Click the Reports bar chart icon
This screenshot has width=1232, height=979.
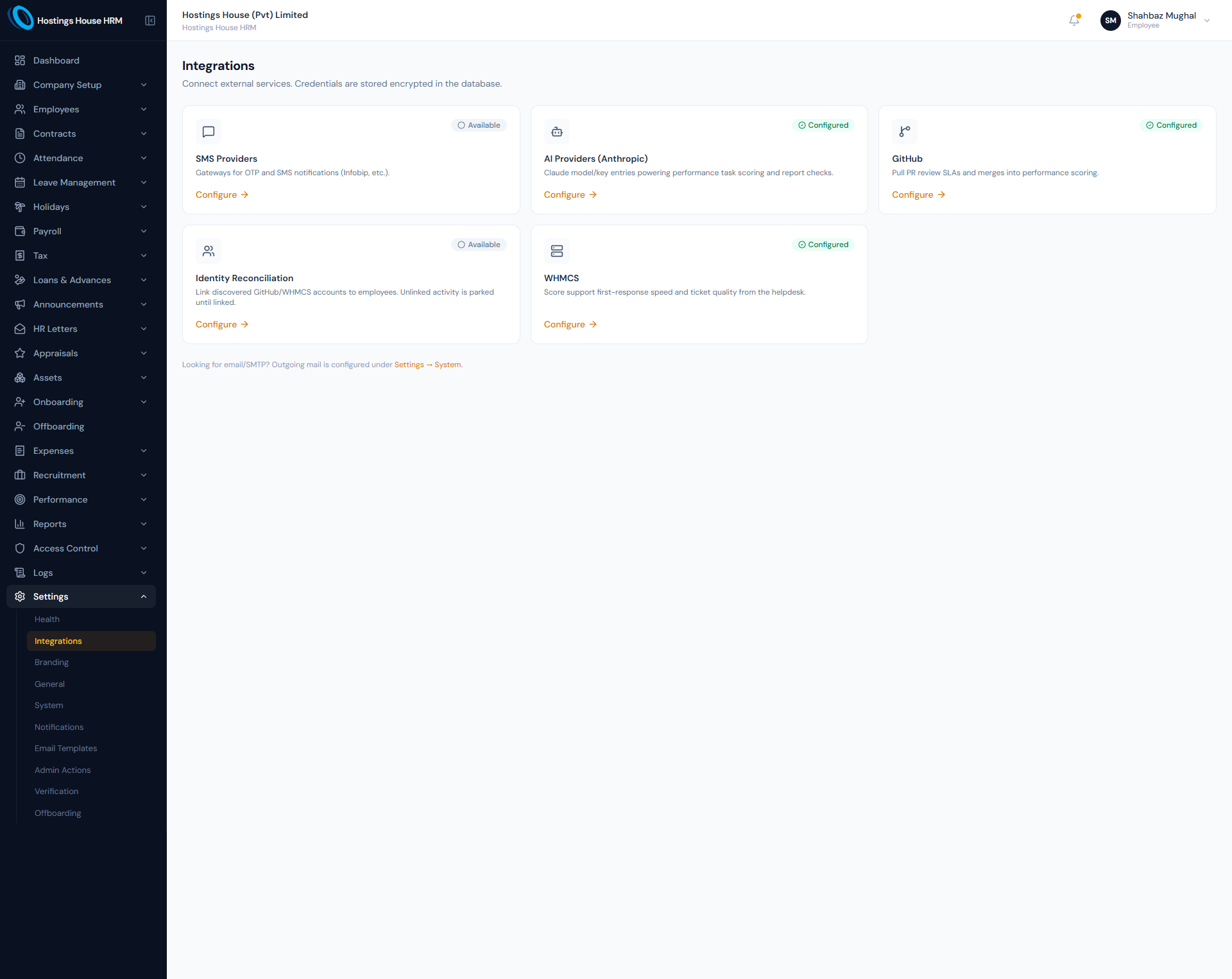pyautogui.click(x=20, y=524)
